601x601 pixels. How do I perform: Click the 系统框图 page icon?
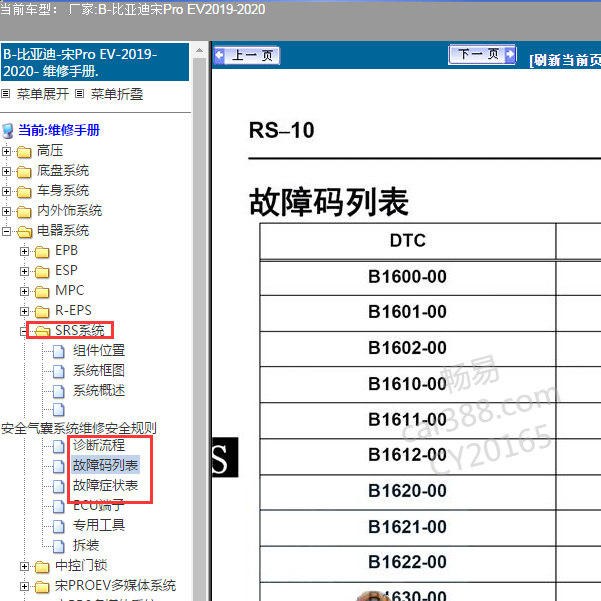click(x=59, y=371)
